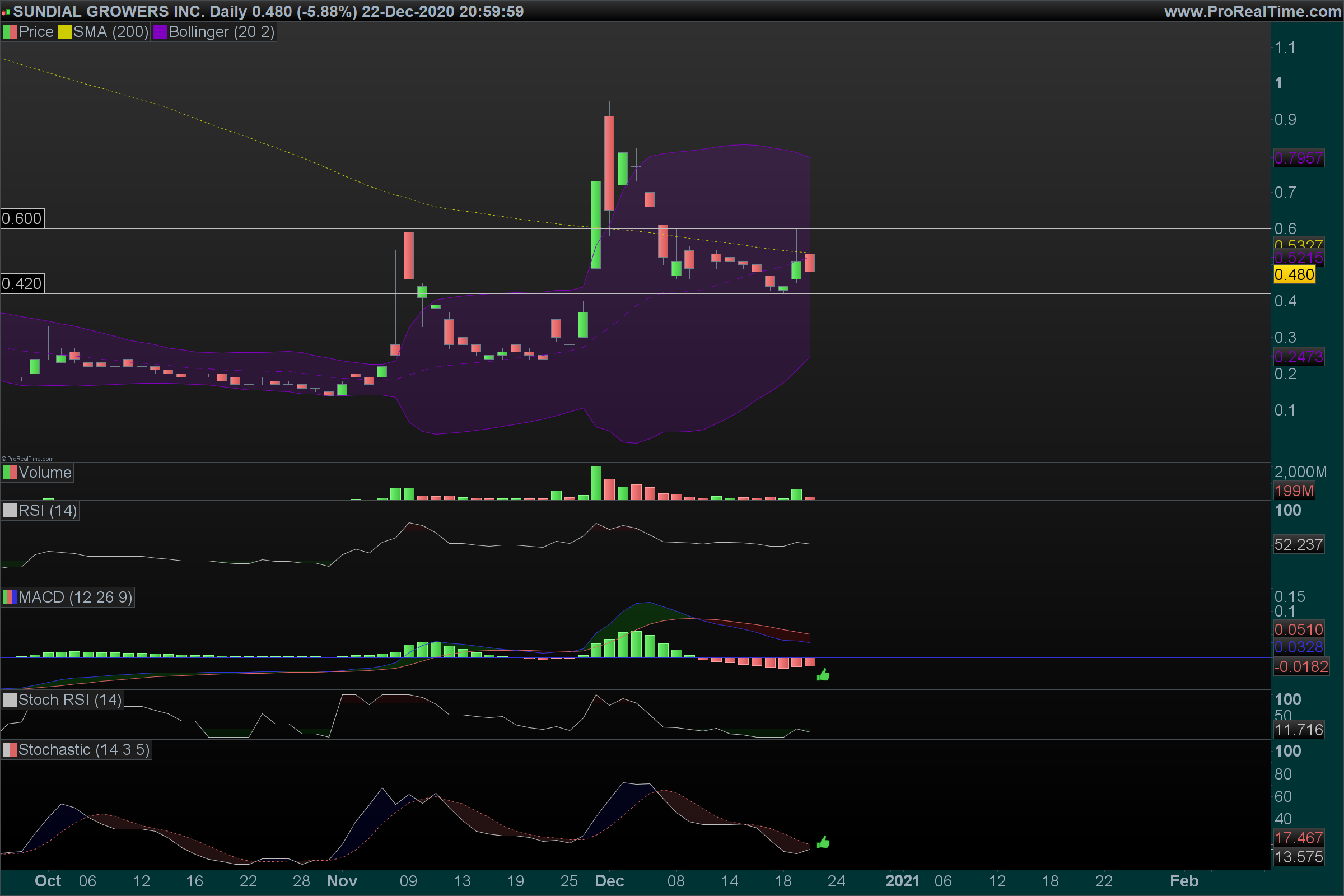
Task: Click the 199M volume value tag
Action: pyautogui.click(x=1294, y=491)
